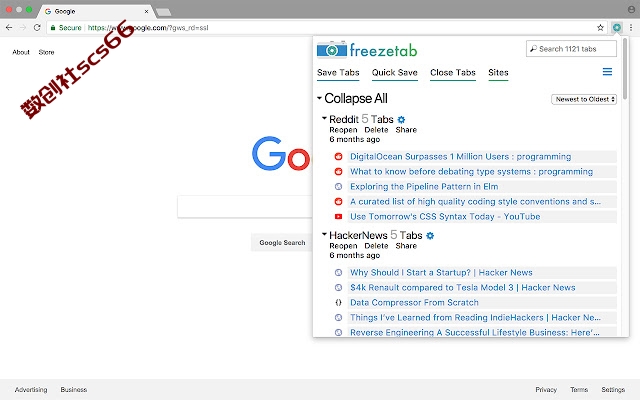Open freezetab hamburger menu
The height and width of the screenshot is (400, 640).
[607, 72]
